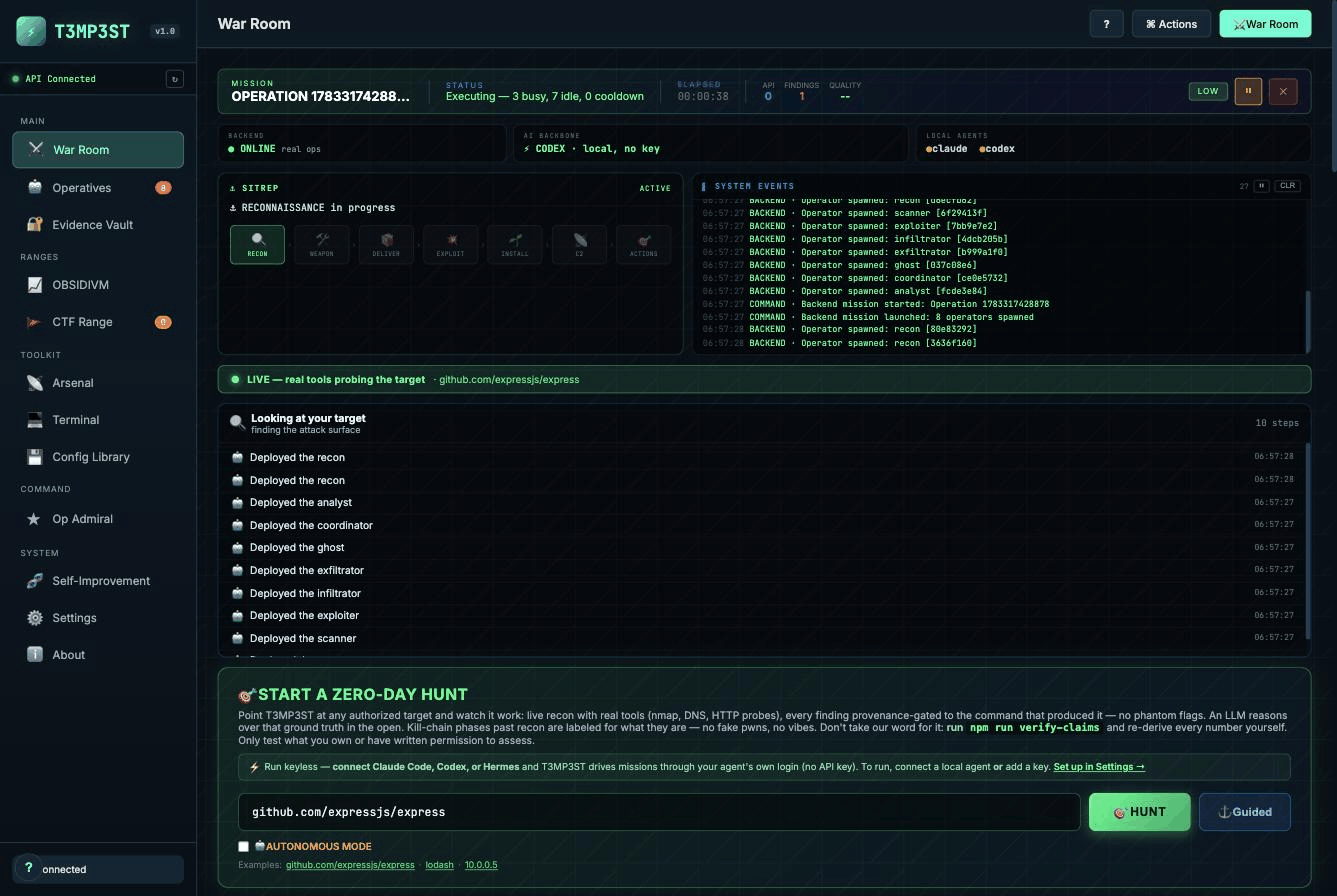Image resolution: width=1337 pixels, height=896 pixels.
Task: Select the DELIVER kill-chain phase
Action: tap(386, 245)
